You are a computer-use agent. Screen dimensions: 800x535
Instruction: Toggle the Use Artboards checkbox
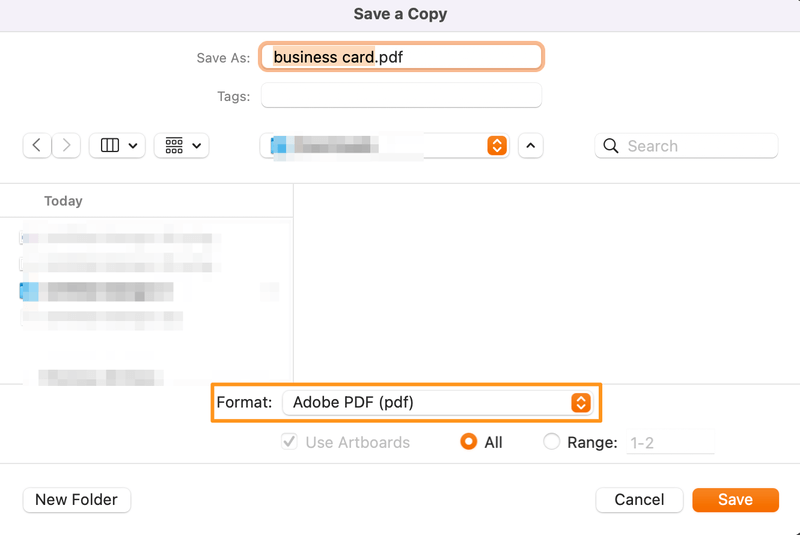tap(290, 442)
